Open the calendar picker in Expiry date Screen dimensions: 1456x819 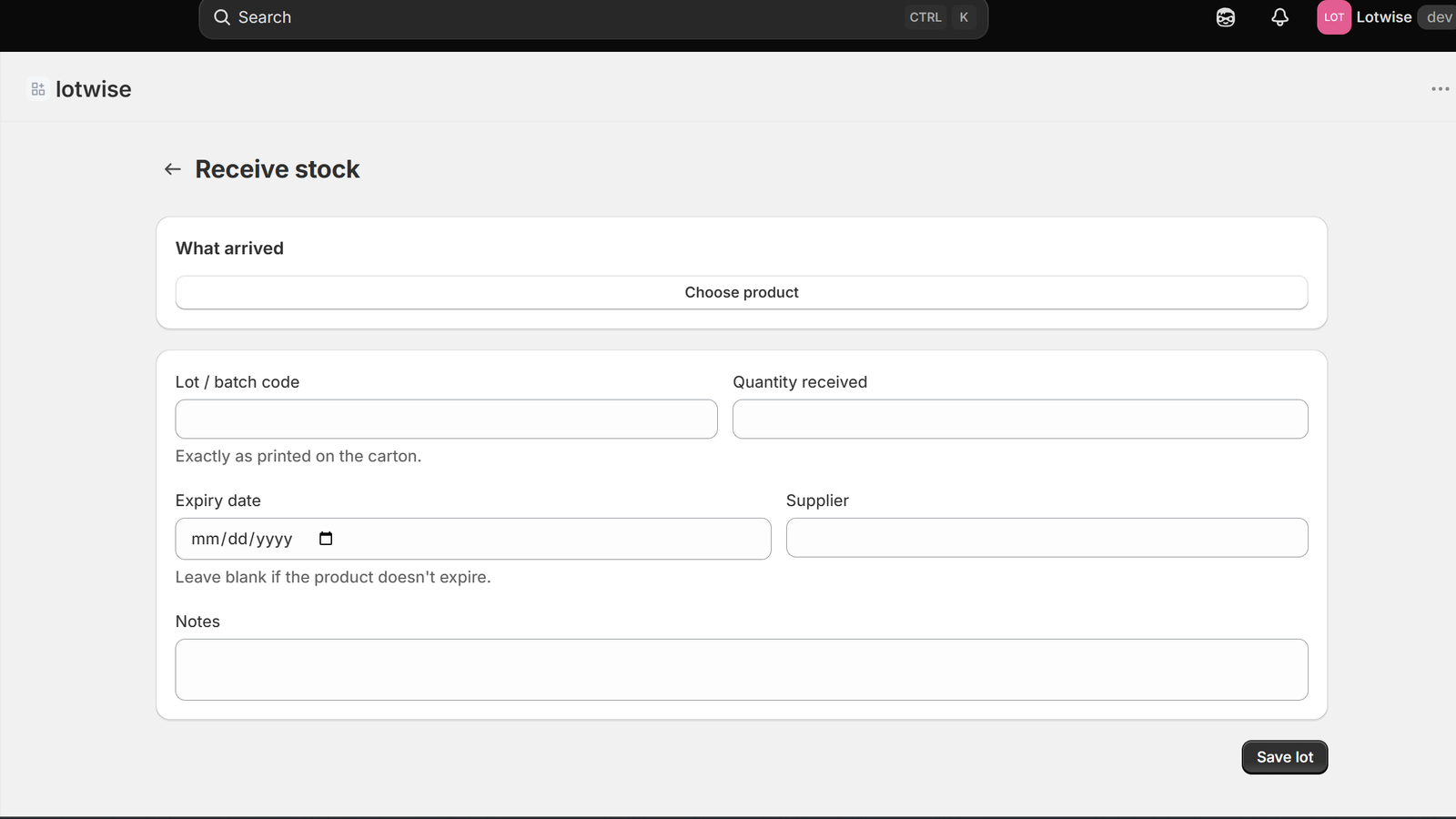pyautogui.click(x=326, y=539)
